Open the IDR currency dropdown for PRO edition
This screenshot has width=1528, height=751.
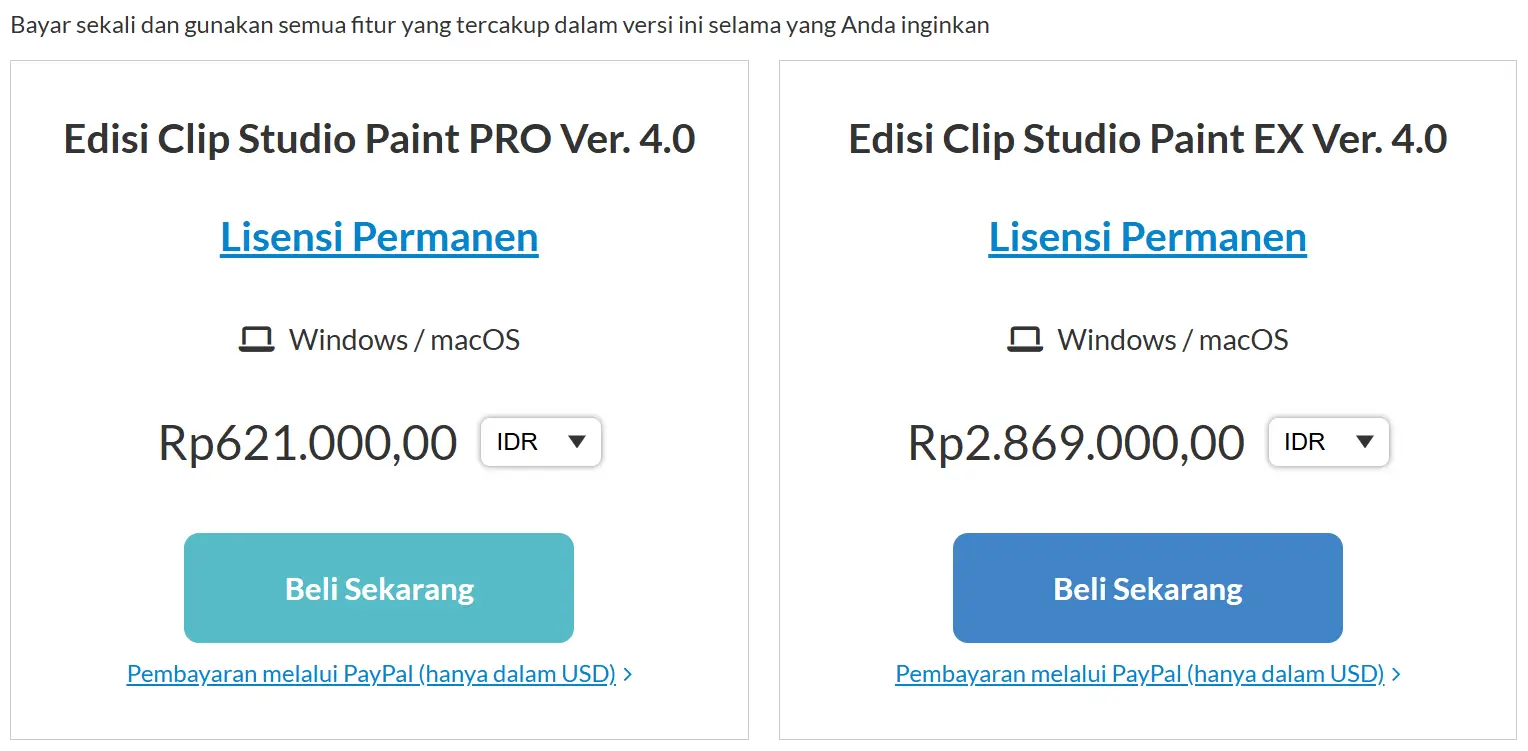click(x=540, y=442)
